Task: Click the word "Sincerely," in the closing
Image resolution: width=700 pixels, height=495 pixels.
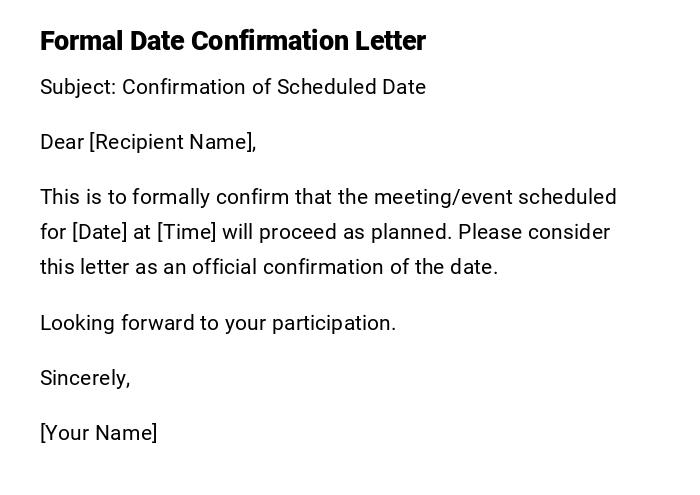Action: [x=85, y=378]
